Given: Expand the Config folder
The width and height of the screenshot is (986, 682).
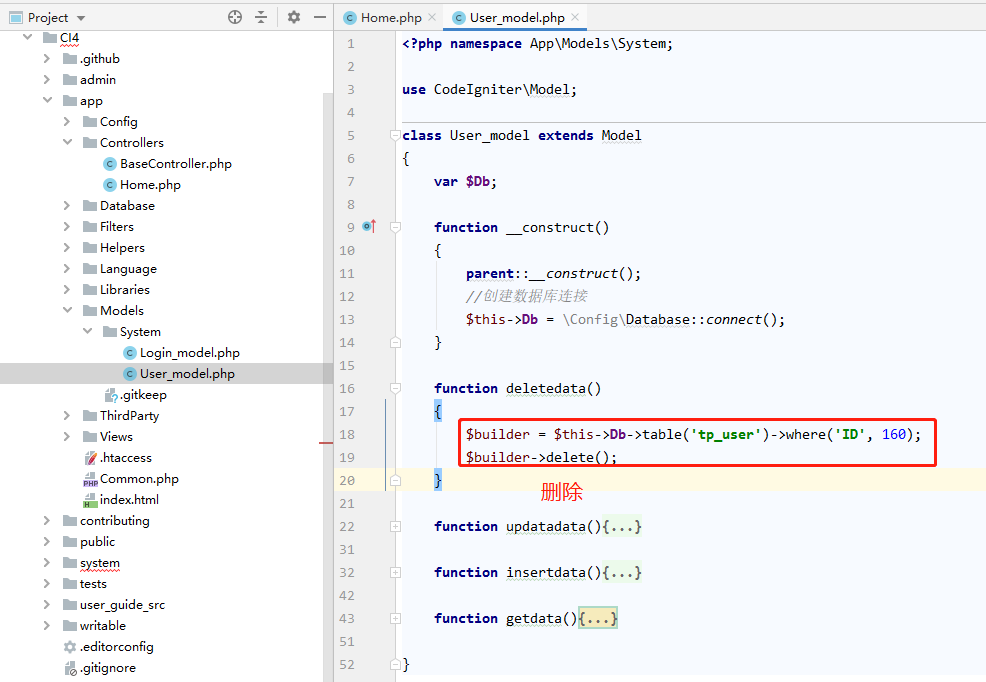Looking at the screenshot, I should pos(67,121).
